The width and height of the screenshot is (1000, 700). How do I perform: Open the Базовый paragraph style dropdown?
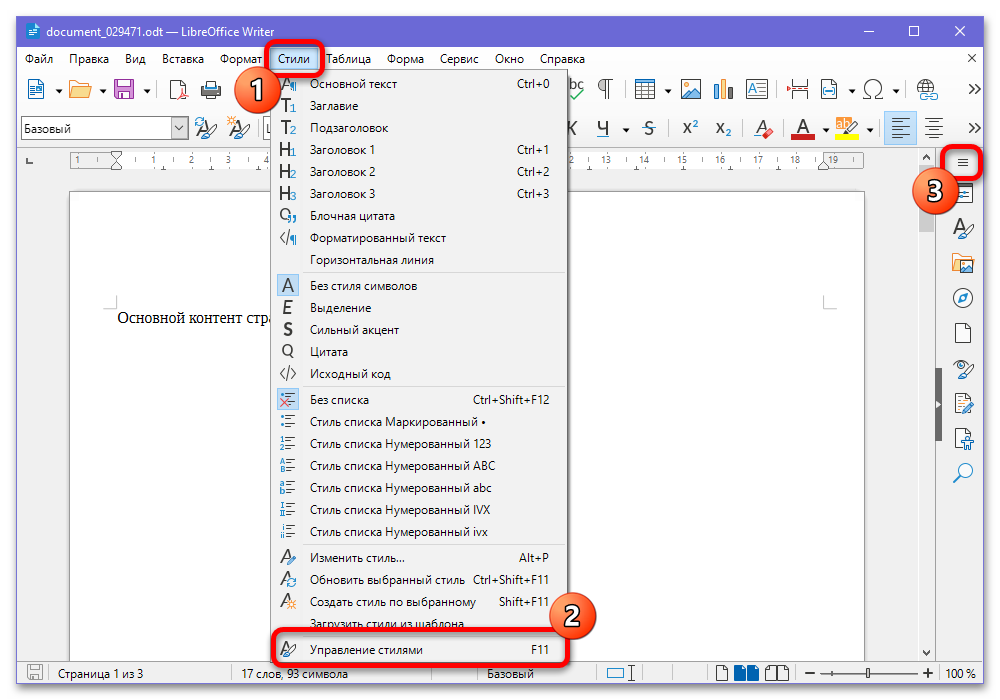point(179,128)
